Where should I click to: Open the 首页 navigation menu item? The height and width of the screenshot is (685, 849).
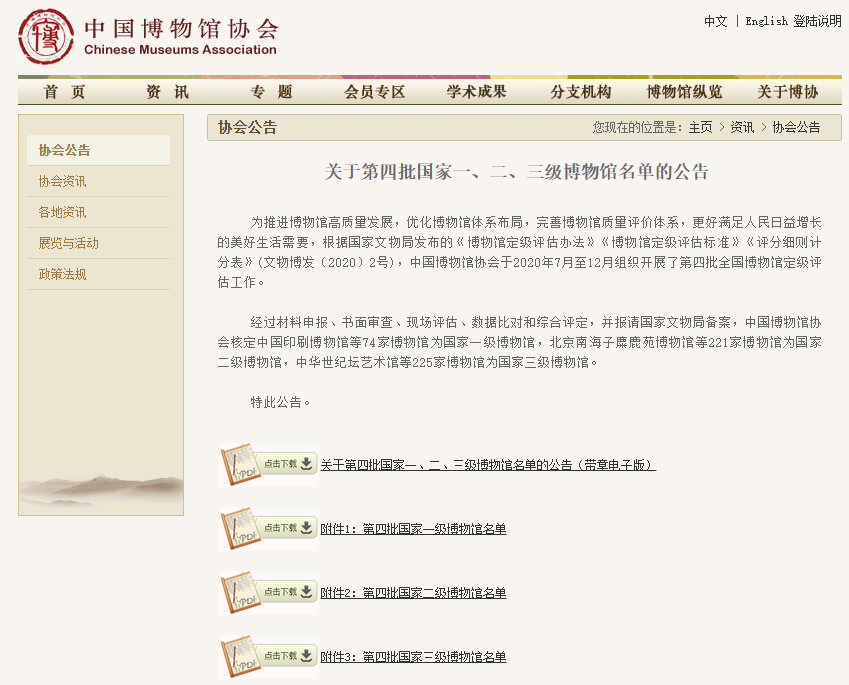(65, 92)
